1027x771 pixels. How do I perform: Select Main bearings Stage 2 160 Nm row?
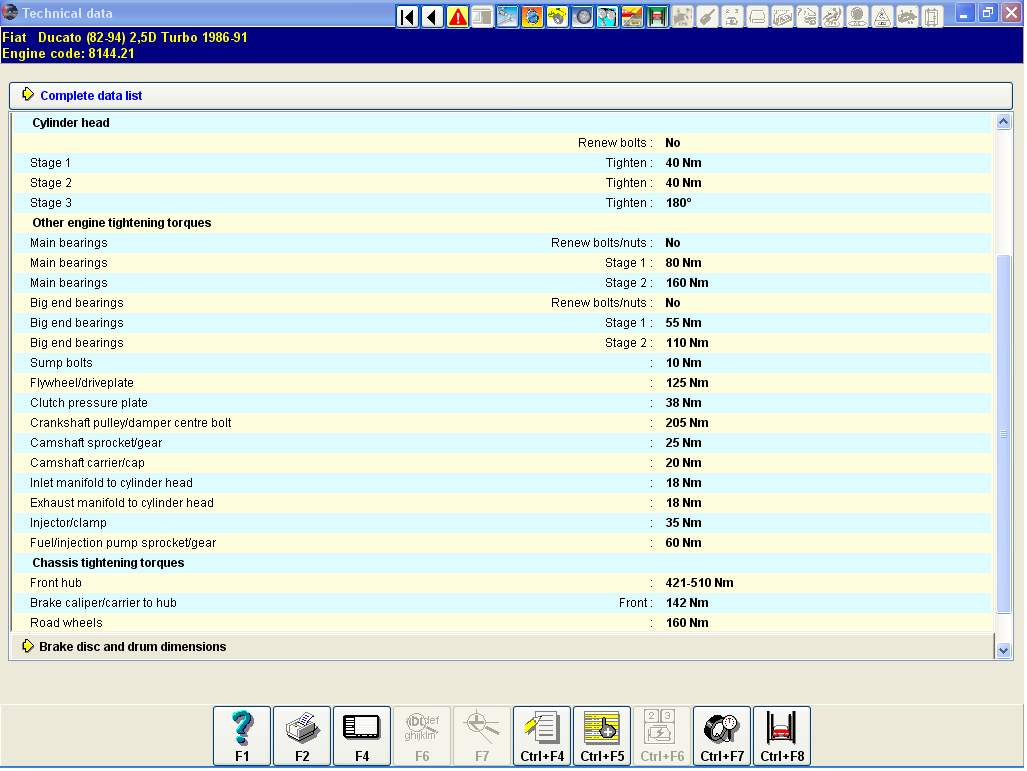tap(502, 282)
